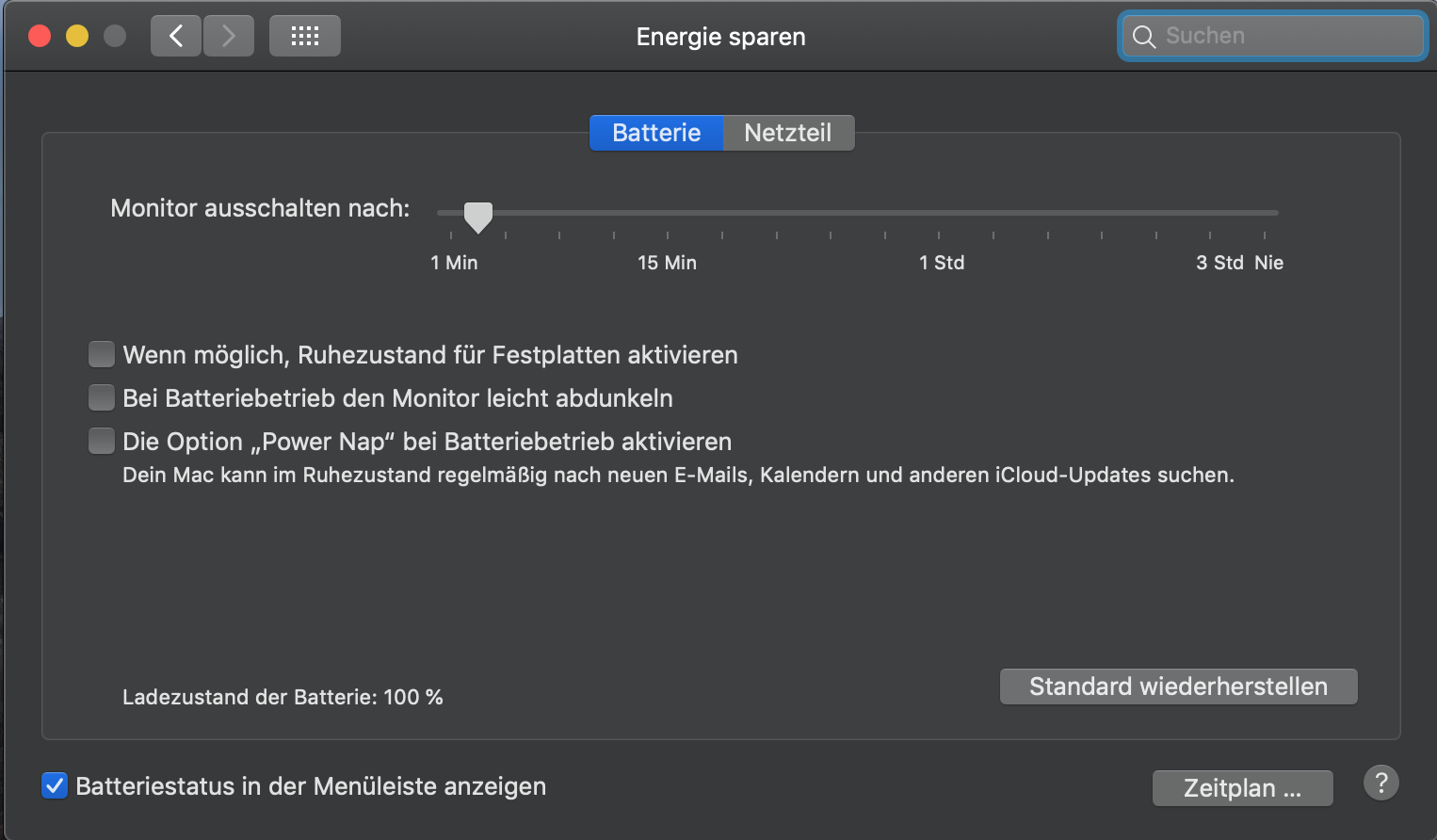Image resolution: width=1437 pixels, height=840 pixels.
Task: Click Standard wiederherstellen button
Action: coord(1178,687)
